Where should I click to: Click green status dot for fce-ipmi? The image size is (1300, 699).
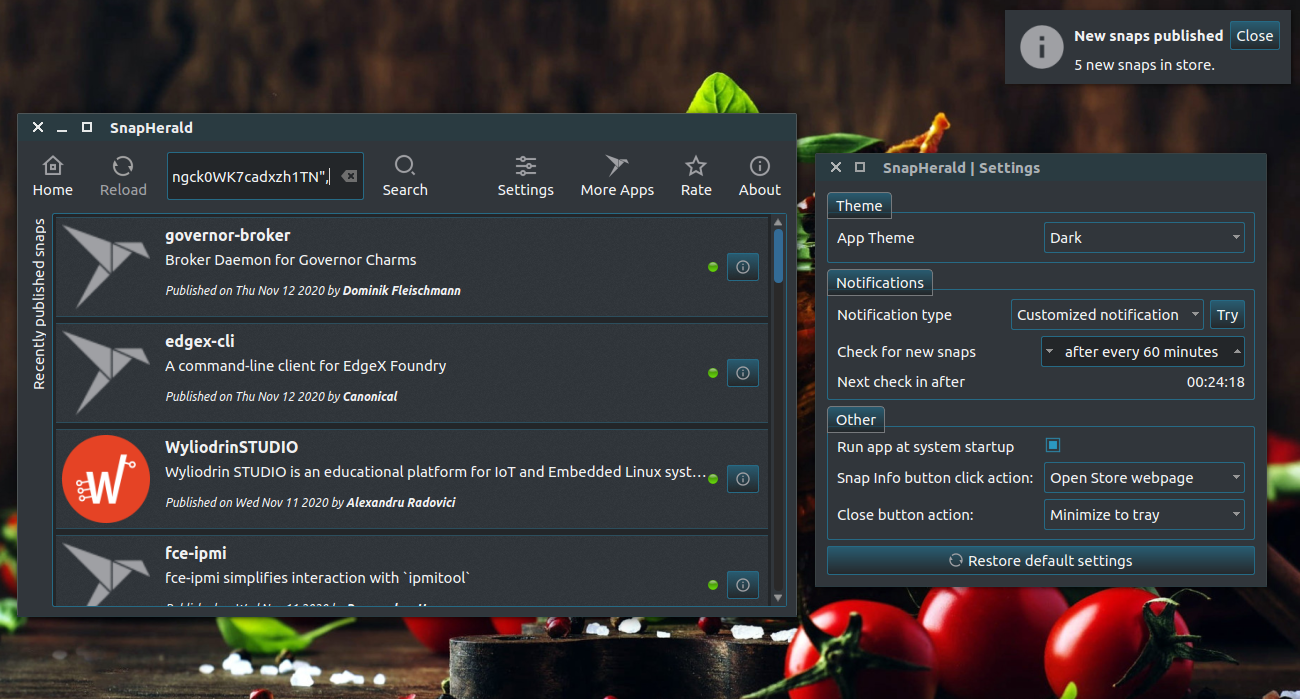pyautogui.click(x=713, y=585)
